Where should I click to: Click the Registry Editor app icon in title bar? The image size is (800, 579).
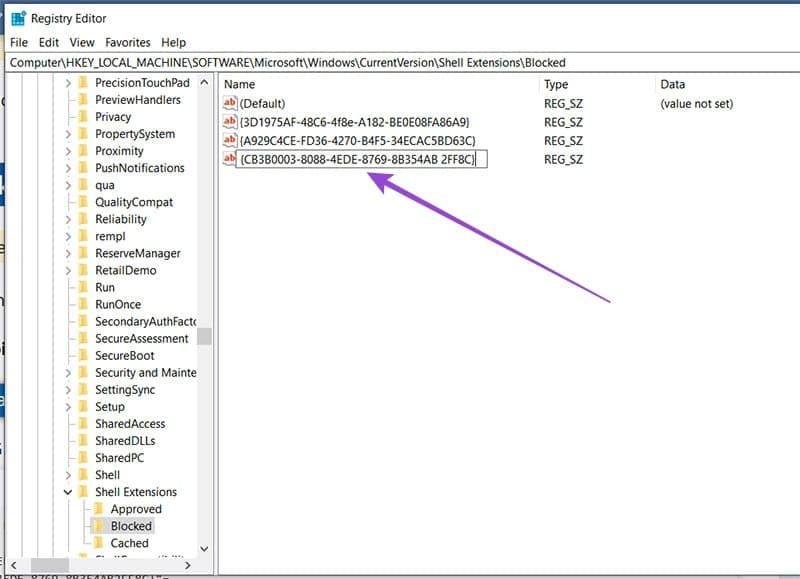pos(18,18)
